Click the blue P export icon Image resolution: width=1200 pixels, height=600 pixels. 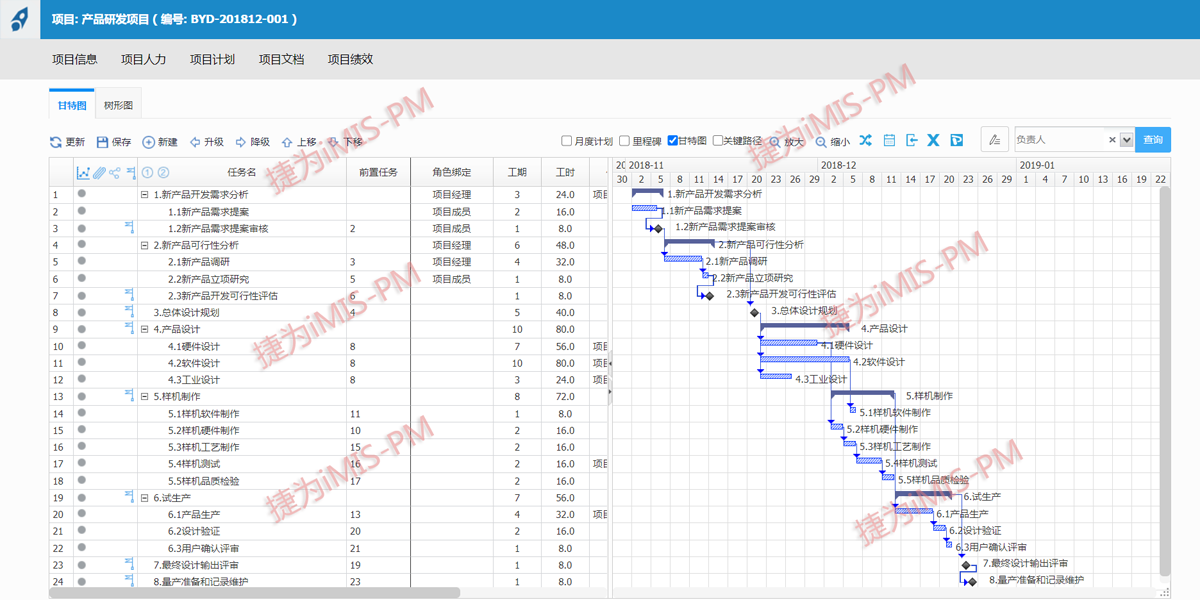coord(956,141)
